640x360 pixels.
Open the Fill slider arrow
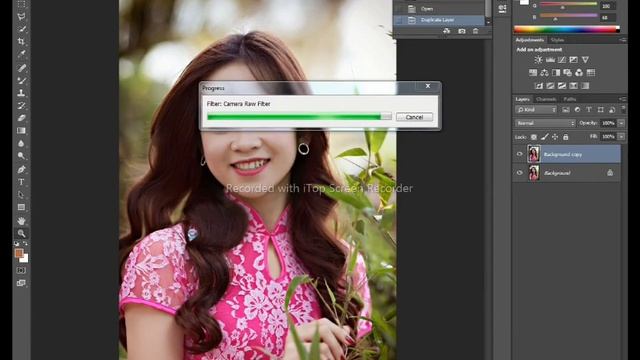click(621, 136)
